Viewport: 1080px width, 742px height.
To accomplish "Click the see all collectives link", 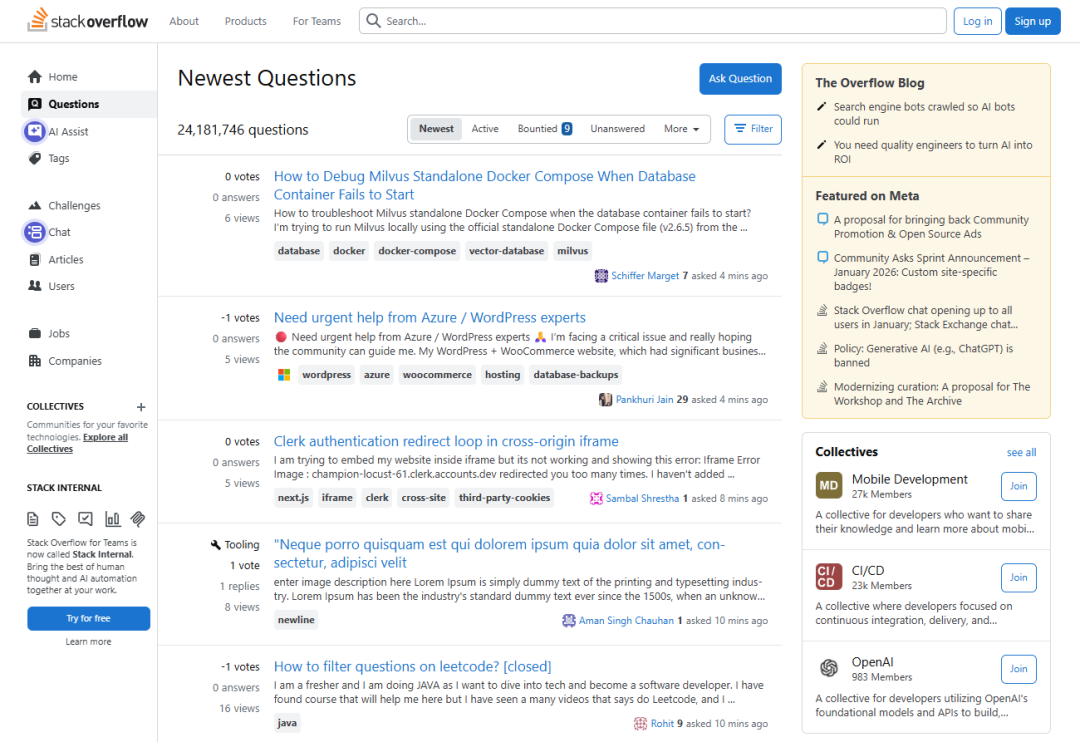I will click(x=1021, y=453).
